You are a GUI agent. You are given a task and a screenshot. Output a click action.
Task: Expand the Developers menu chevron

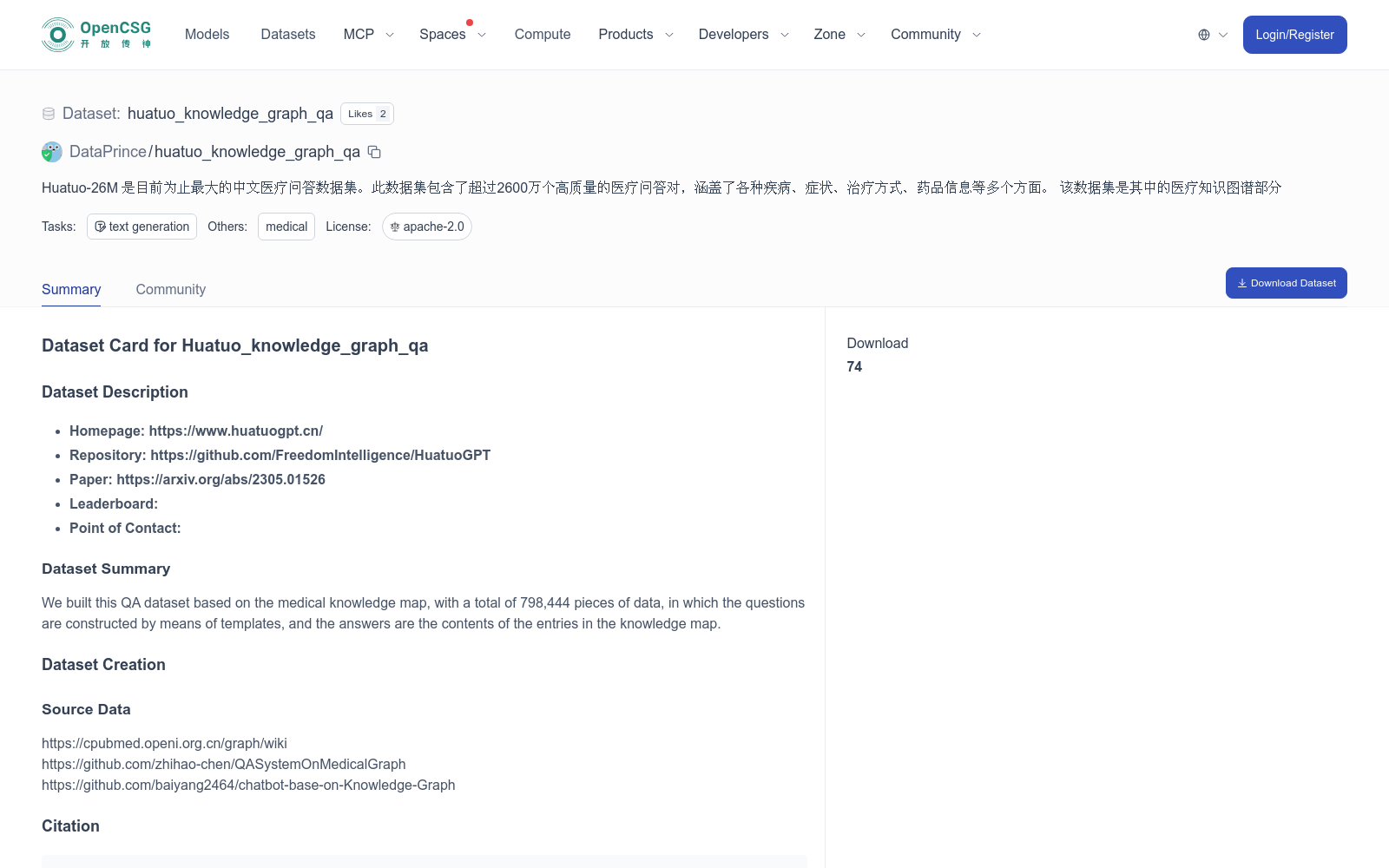pyautogui.click(x=785, y=35)
